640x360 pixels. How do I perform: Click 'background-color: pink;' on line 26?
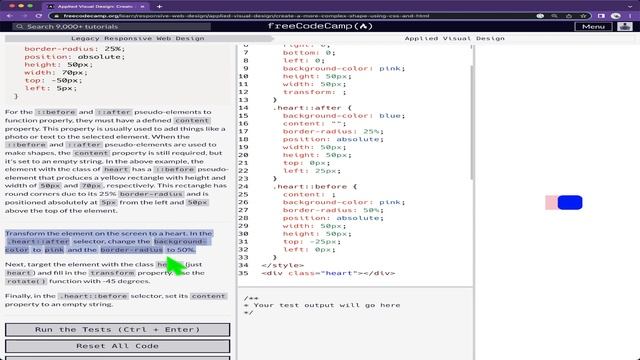pyautogui.click(x=344, y=202)
